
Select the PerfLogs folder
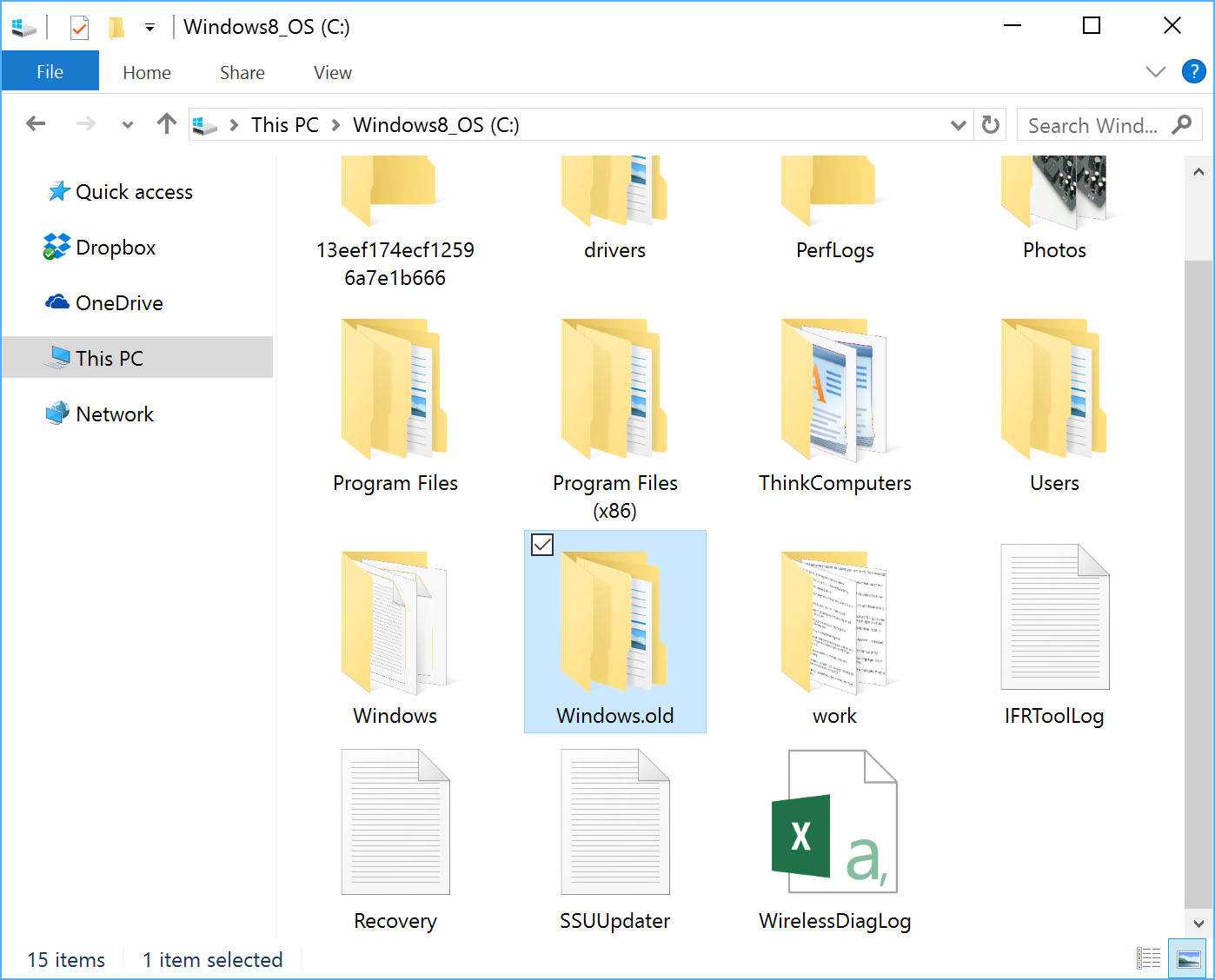(834, 209)
